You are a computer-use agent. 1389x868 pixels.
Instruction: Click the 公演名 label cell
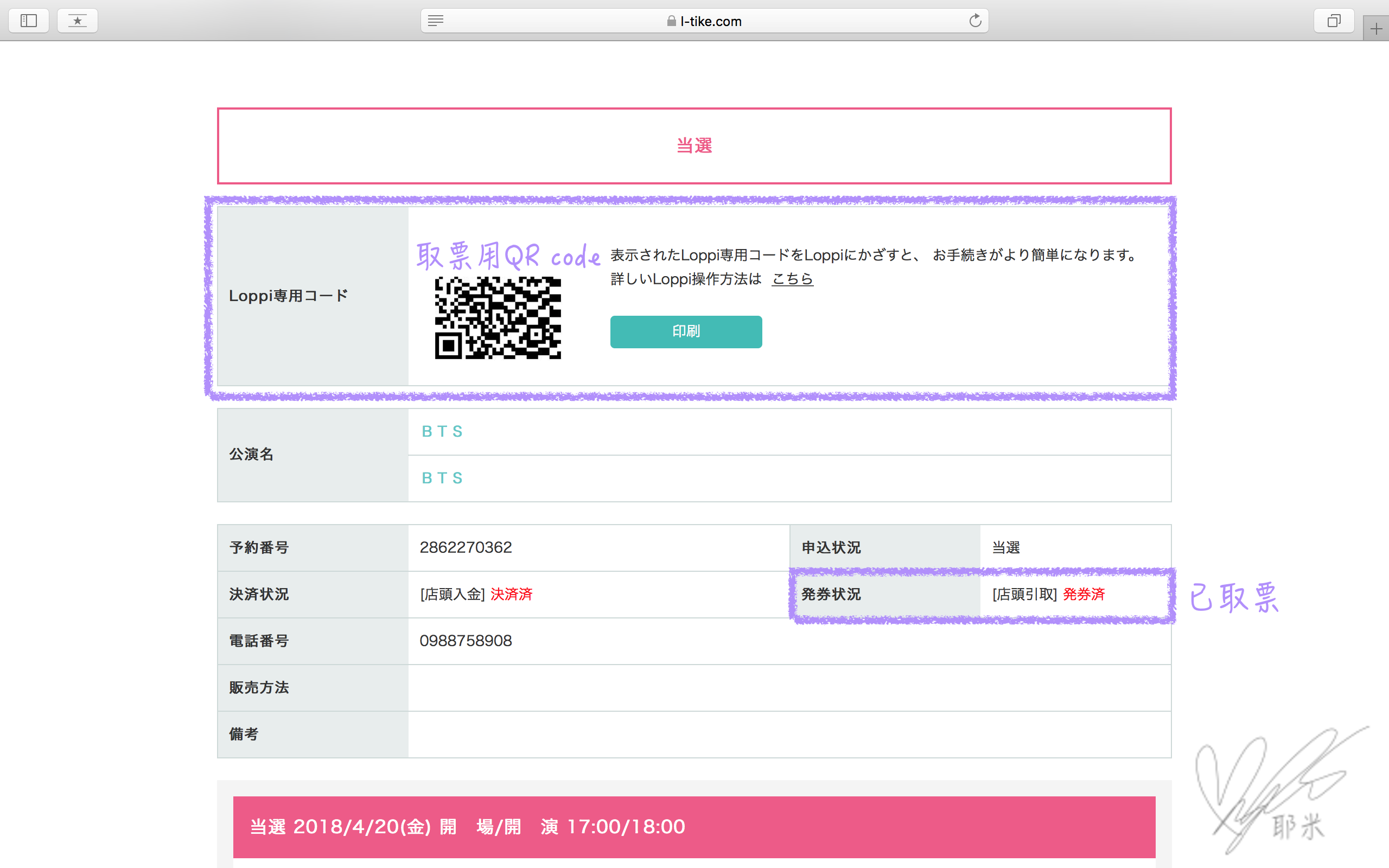pos(313,455)
